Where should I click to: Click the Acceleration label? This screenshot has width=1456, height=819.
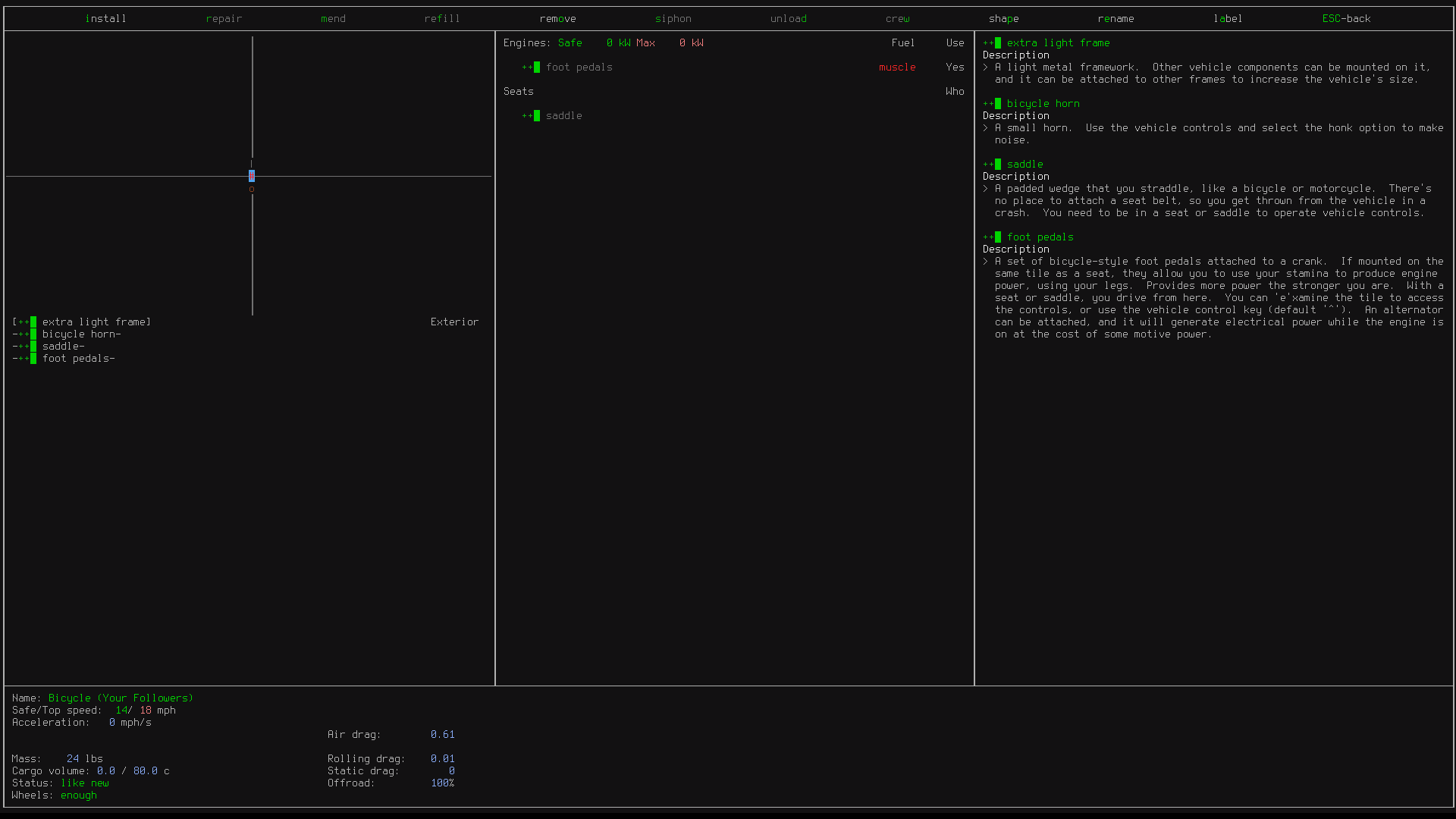pos(50,723)
